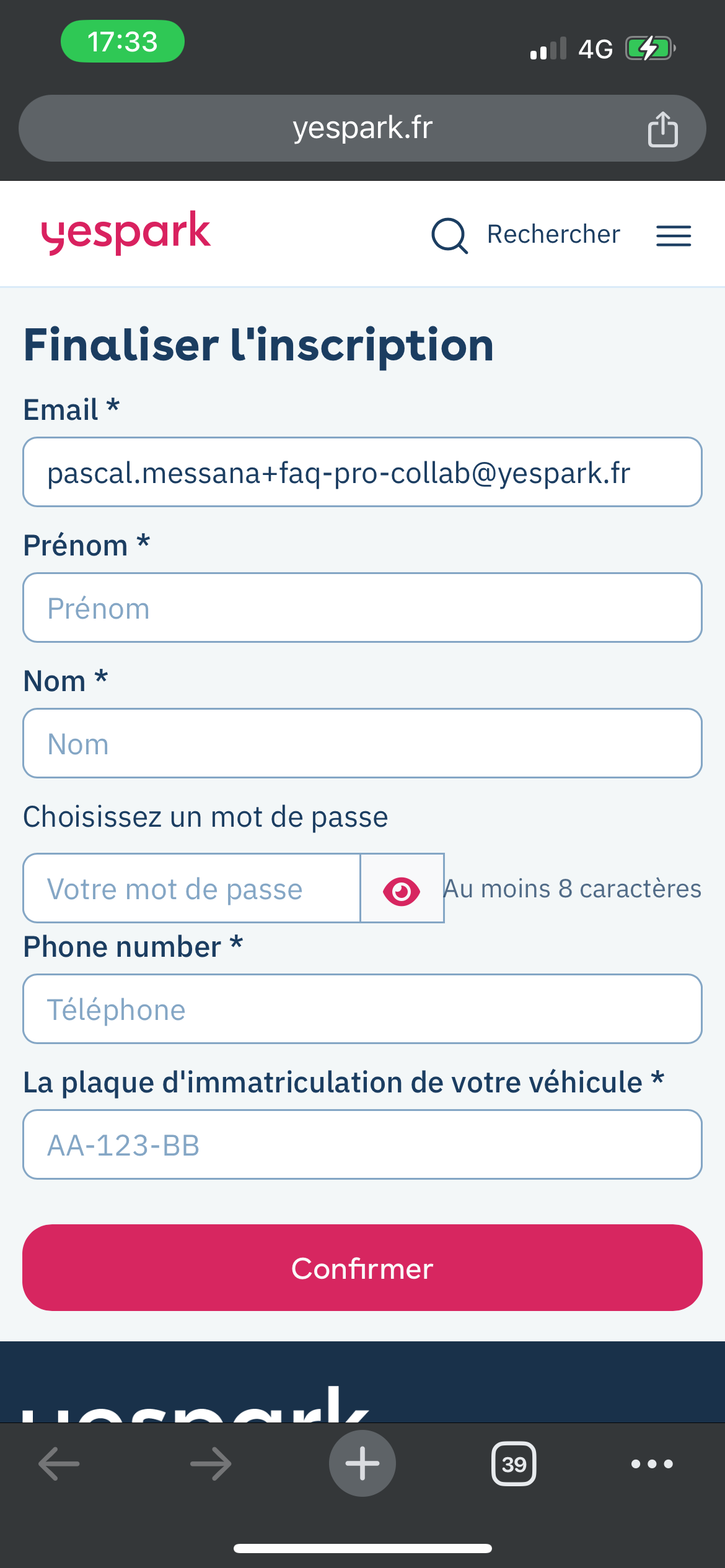Open the hamburger menu
Image resolution: width=725 pixels, height=1568 pixels.
(674, 235)
